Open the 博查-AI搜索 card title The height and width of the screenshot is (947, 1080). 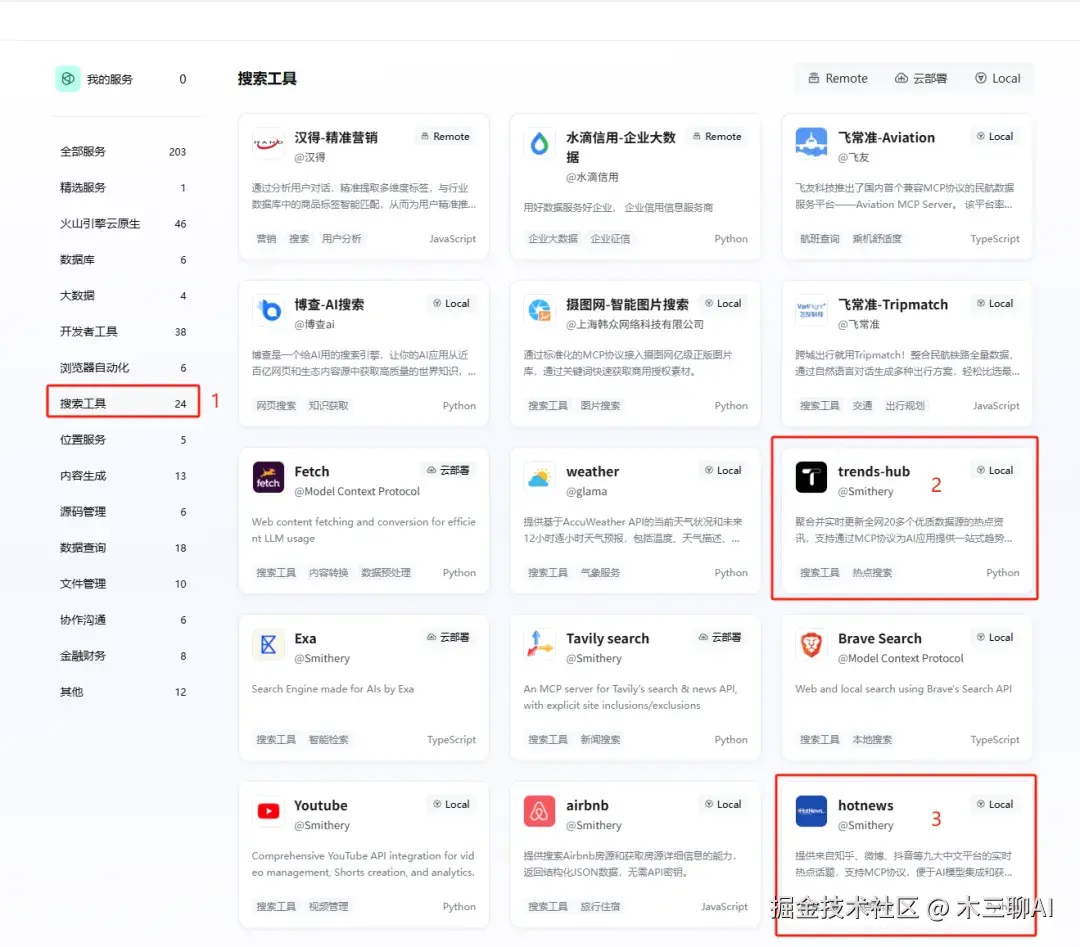pos(329,304)
